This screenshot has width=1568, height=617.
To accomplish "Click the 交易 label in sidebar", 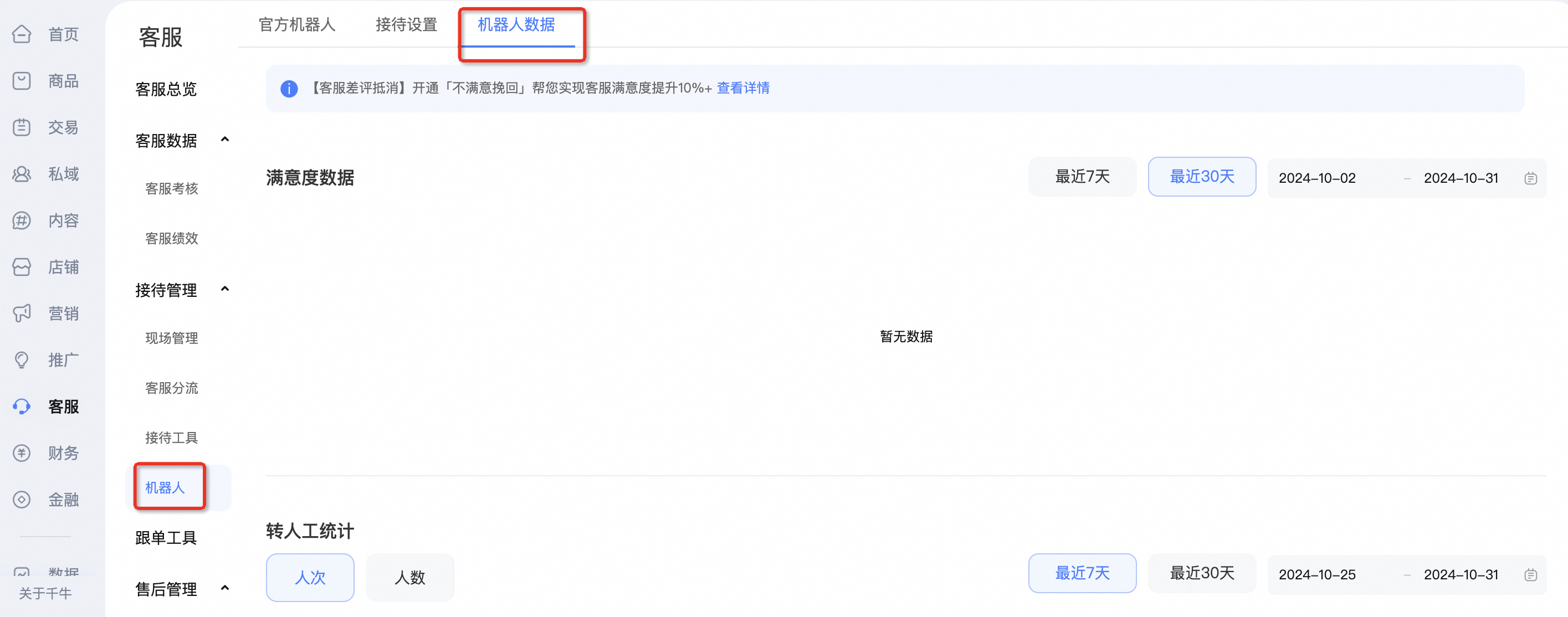I will coord(64,128).
